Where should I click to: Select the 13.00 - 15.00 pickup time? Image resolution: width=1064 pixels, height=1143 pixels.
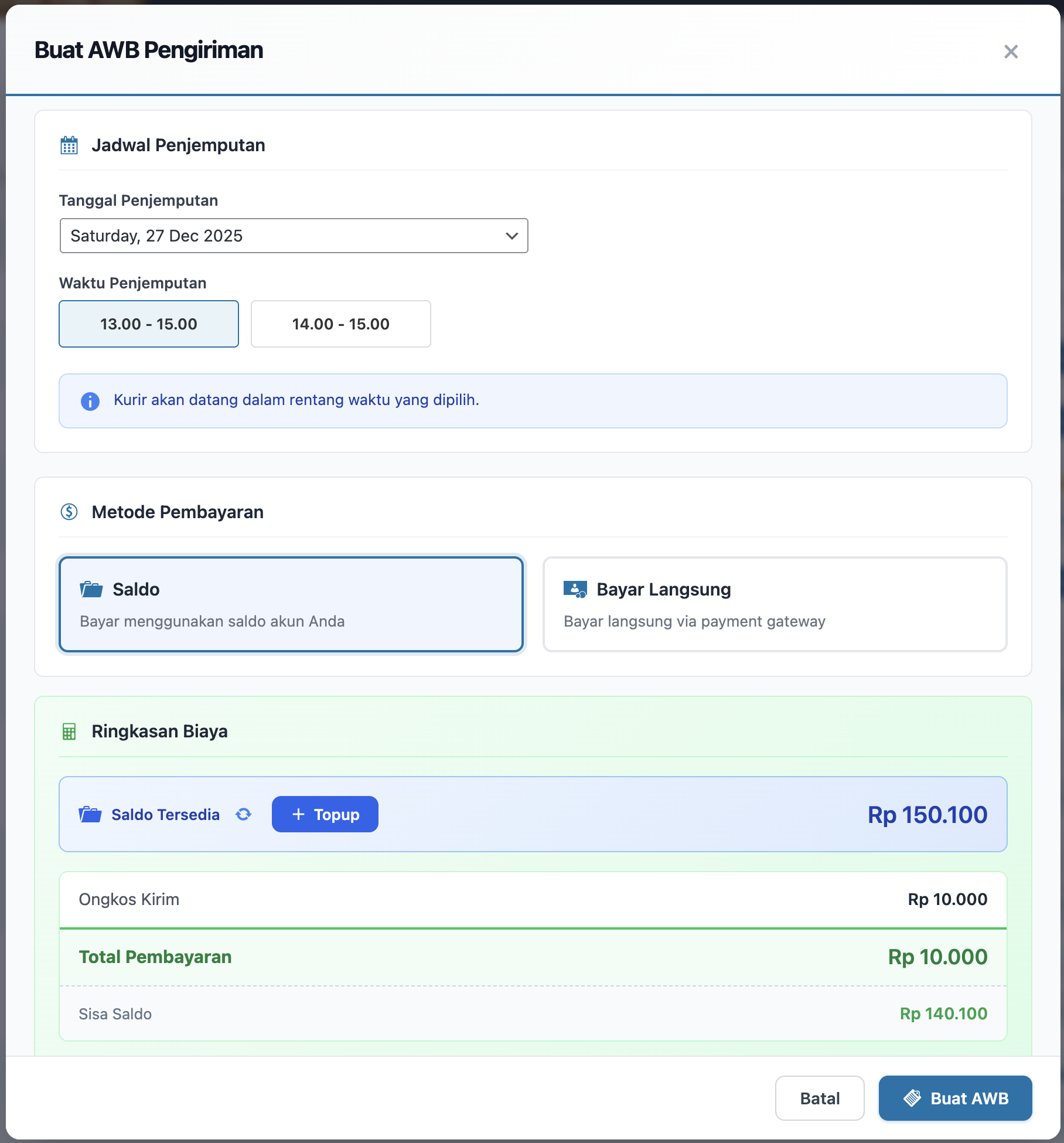pyautogui.click(x=149, y=324)
